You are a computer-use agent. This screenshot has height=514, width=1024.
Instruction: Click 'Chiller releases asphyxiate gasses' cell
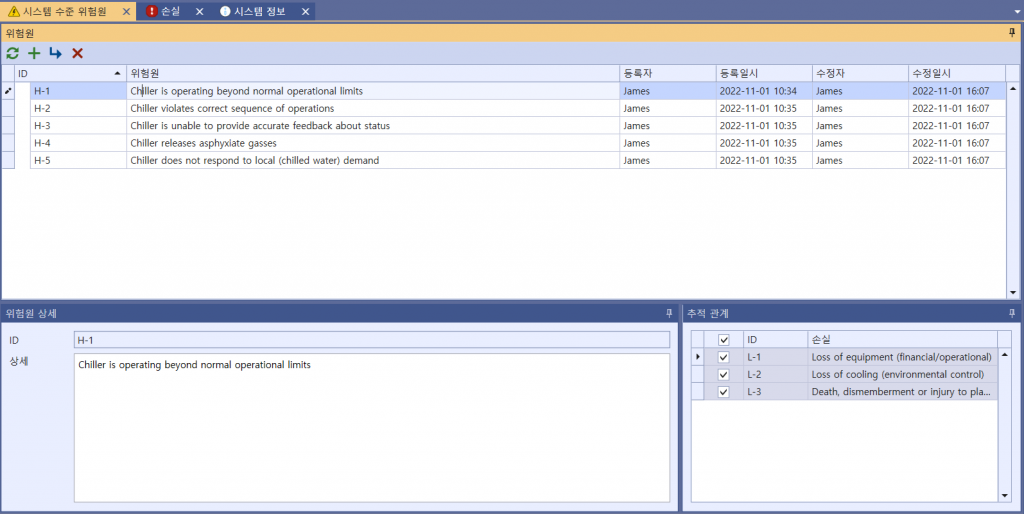[373, 143]
